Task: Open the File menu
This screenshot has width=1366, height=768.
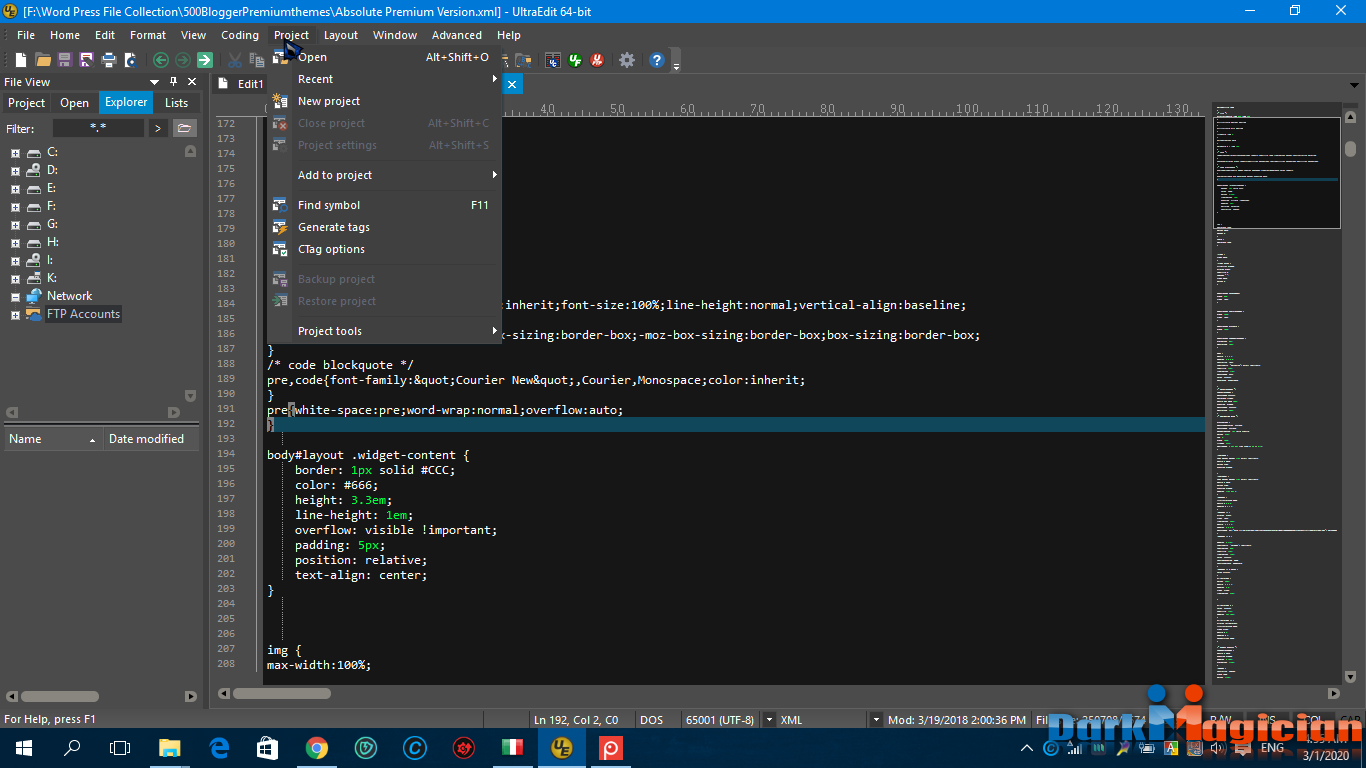Action: tap(26, 35)
